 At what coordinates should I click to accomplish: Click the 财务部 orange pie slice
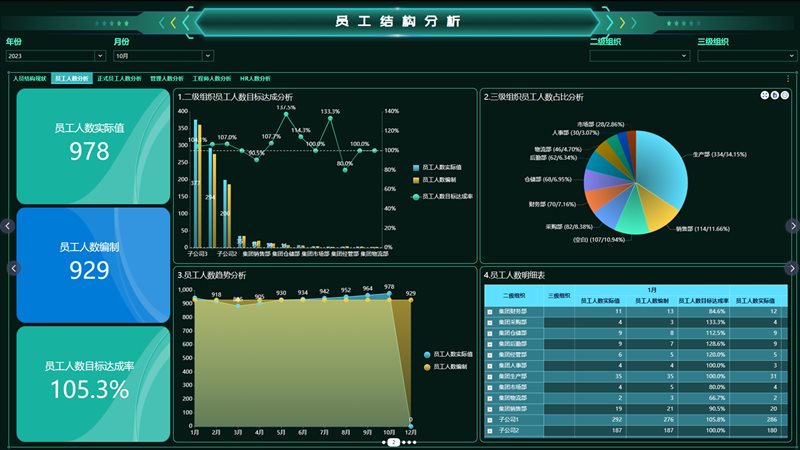pos(602,199)
